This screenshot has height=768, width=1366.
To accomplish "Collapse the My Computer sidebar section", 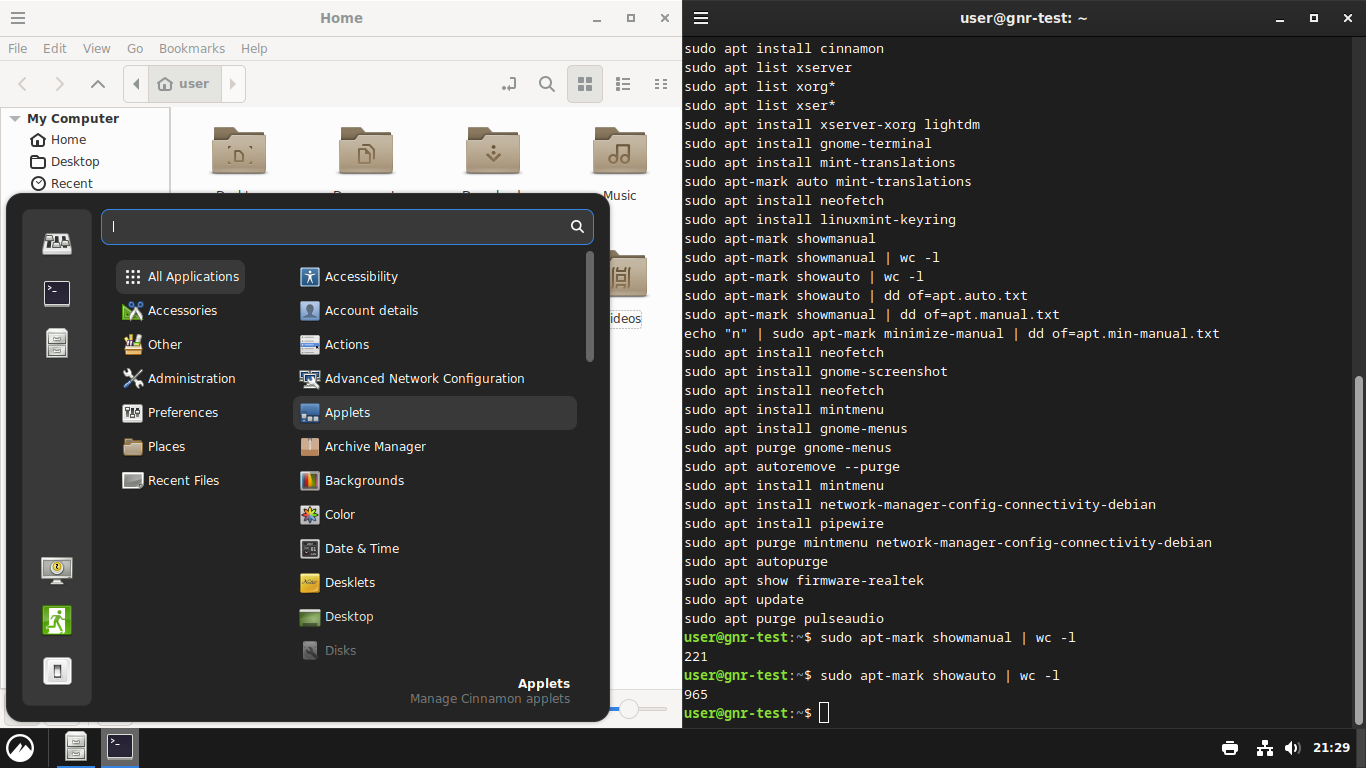I will 15,118.
